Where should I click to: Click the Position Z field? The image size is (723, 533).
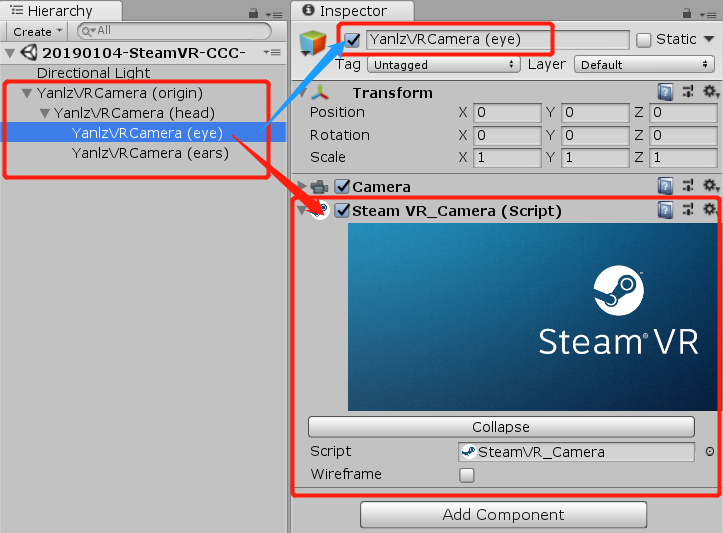[x=683, y=113]
